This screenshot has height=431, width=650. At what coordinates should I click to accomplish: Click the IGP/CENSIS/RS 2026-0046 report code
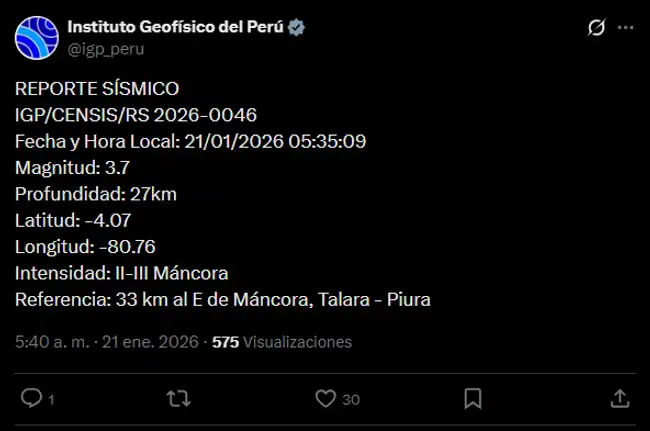[142, 115]
